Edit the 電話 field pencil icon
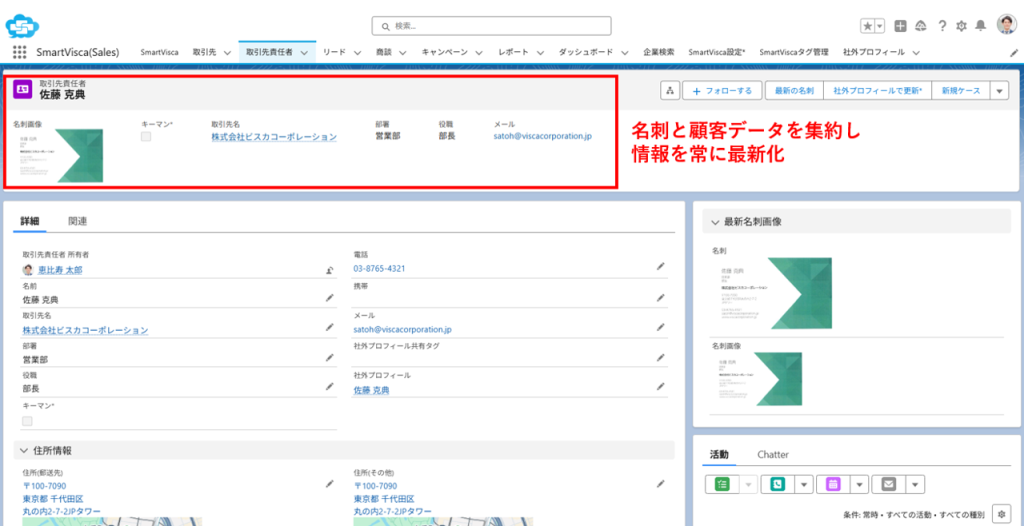 pyautogui.click(x=661, y=267)
